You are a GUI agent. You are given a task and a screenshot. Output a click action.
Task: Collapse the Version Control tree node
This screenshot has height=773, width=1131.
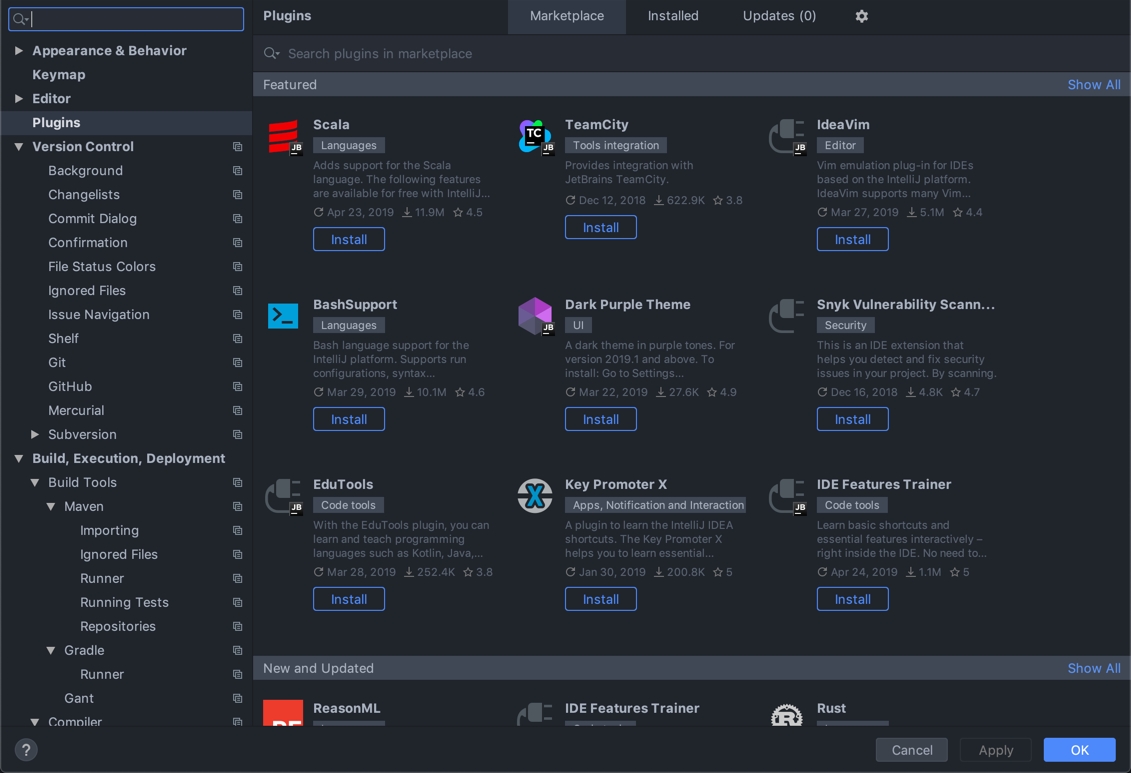coord(19,147)
